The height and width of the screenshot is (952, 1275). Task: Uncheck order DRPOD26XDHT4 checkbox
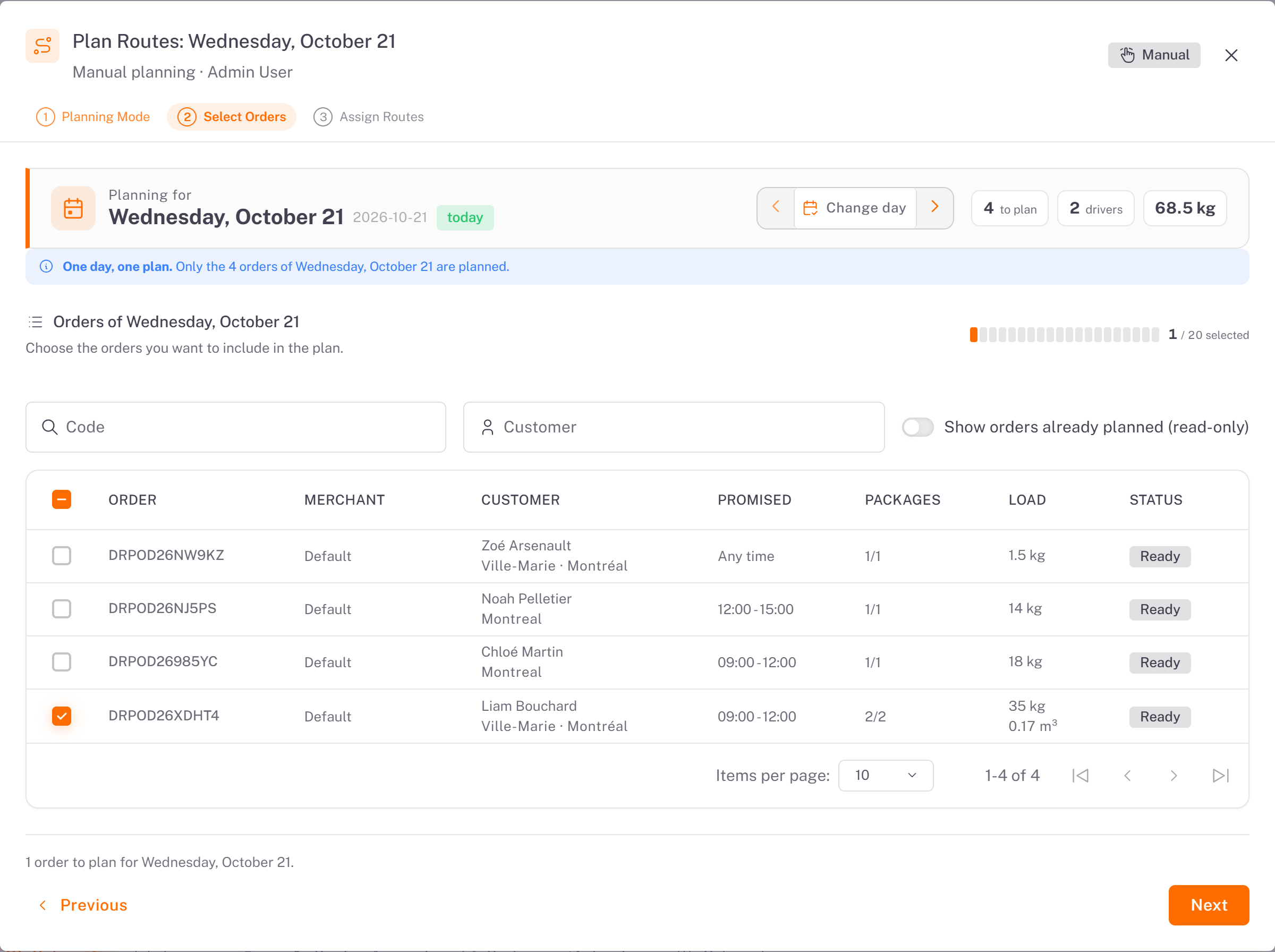(62, 716)
